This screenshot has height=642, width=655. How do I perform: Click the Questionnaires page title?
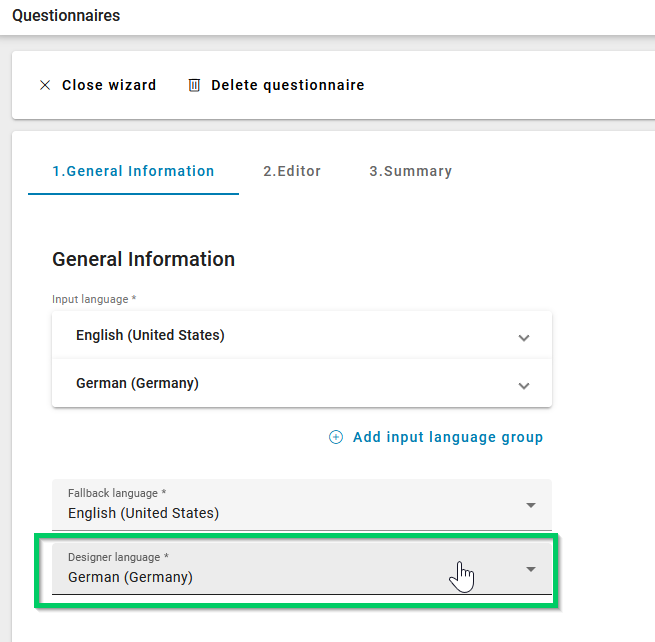tap(66, 16)
